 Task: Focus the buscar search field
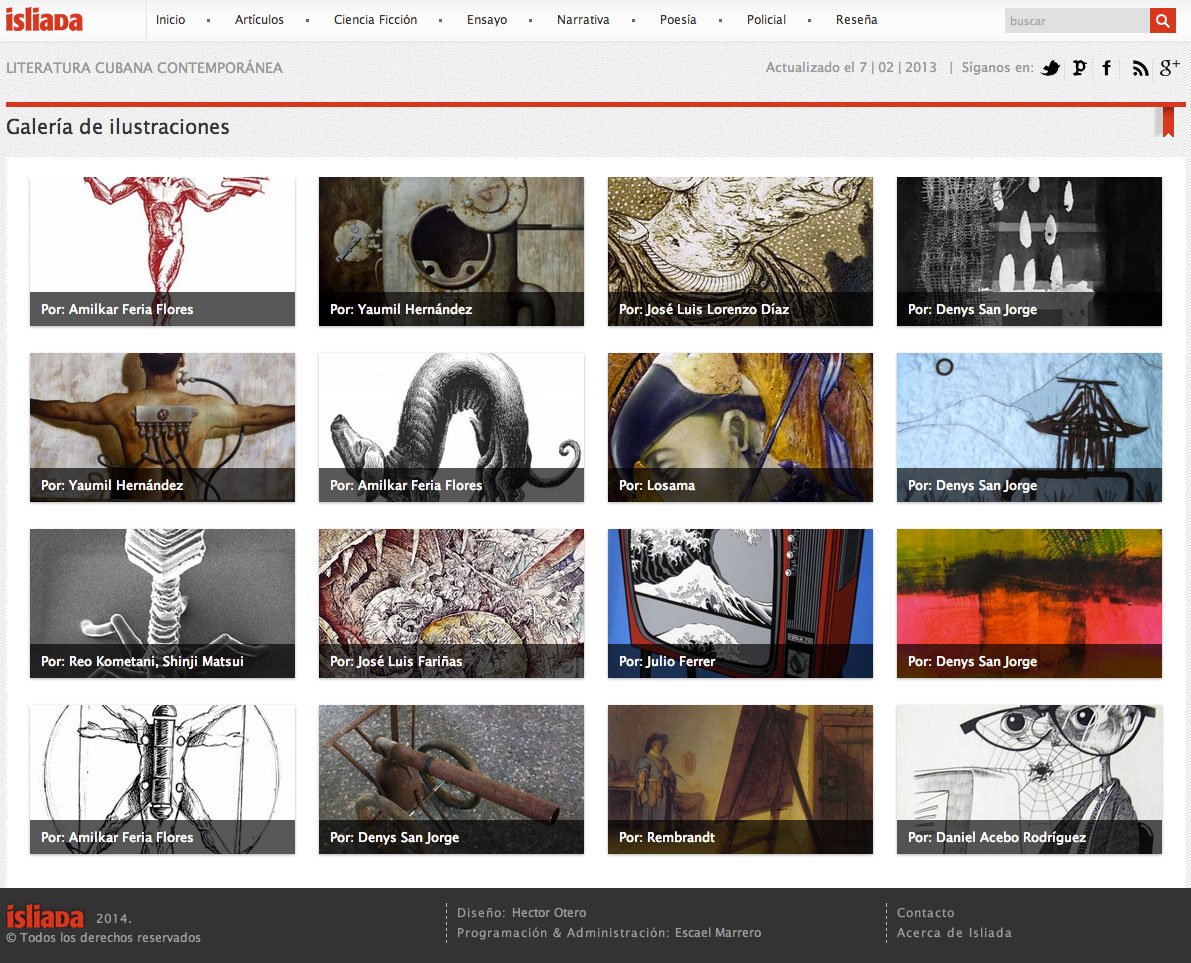(1077, 21)
